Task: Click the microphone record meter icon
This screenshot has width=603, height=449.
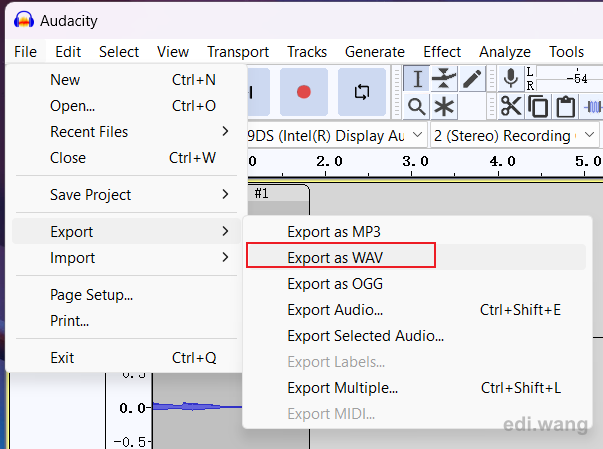Action: pyautogui.click(x=511, y=78)
